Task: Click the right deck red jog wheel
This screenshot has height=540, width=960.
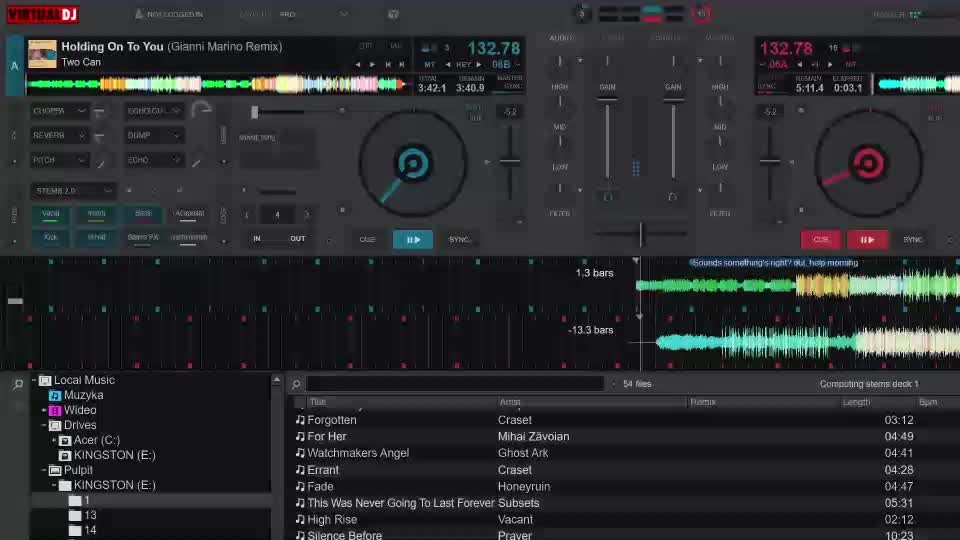Action: click(x=868, y=163)
